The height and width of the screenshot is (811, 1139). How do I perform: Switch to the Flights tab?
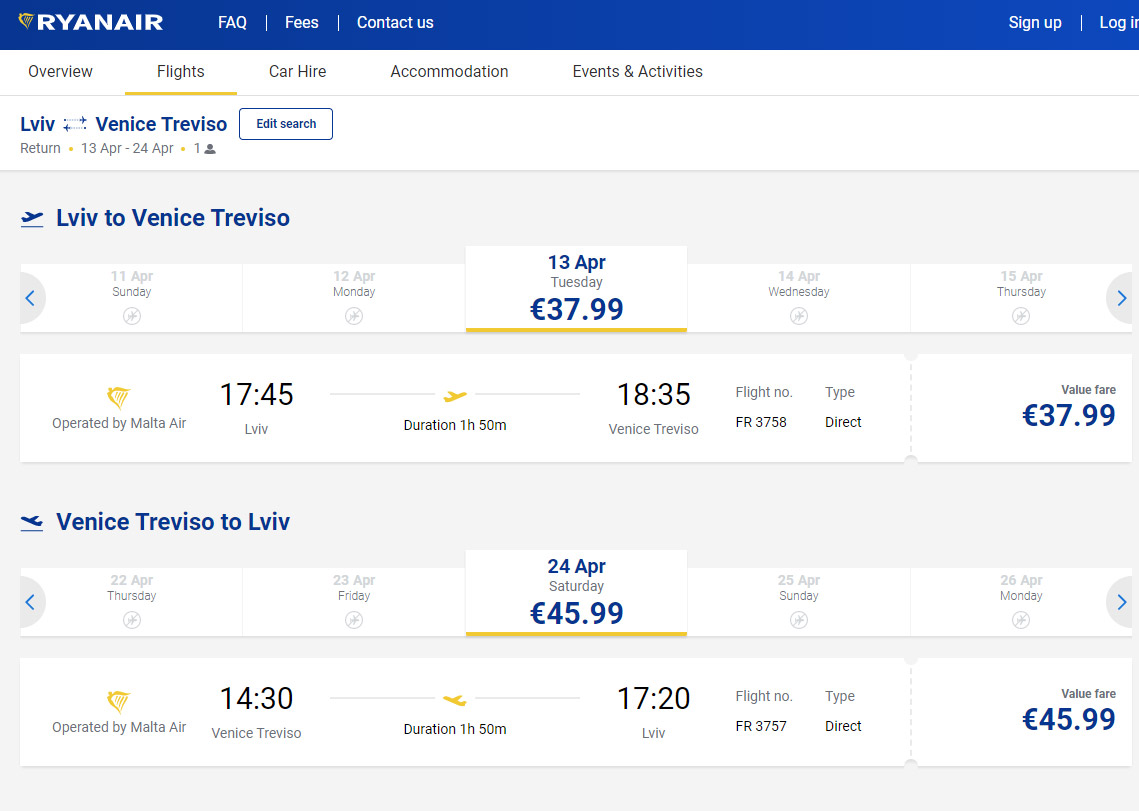point(181,71)
